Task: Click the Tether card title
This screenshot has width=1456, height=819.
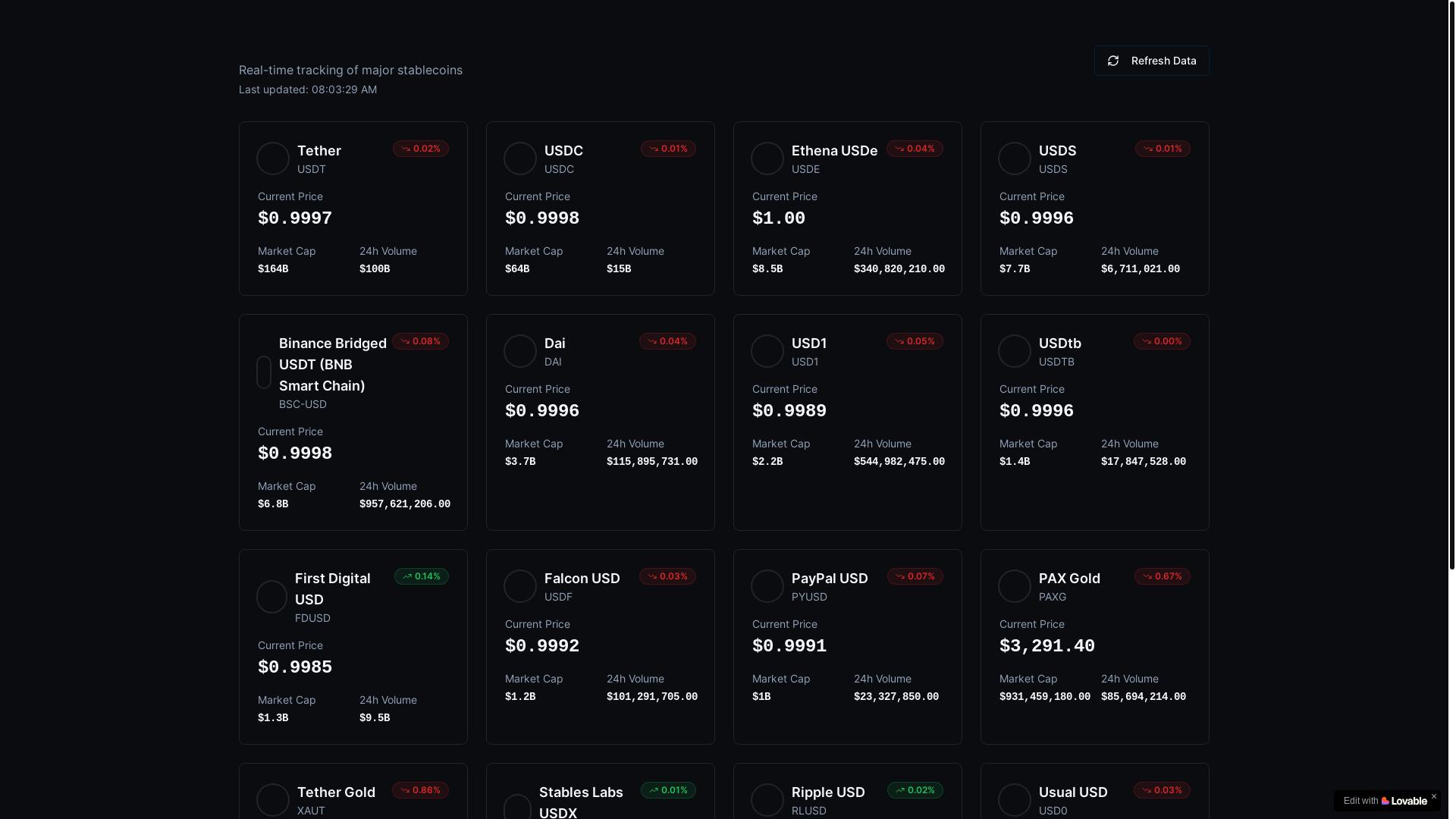Action: pyautogui.click(x=319, y=151)
